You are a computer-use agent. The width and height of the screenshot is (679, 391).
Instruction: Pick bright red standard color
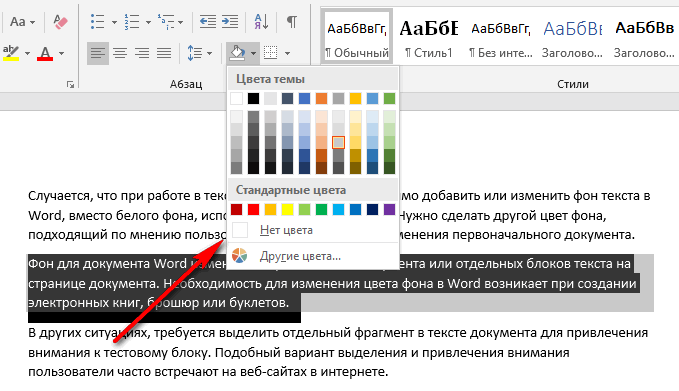(x=253, y=210)
